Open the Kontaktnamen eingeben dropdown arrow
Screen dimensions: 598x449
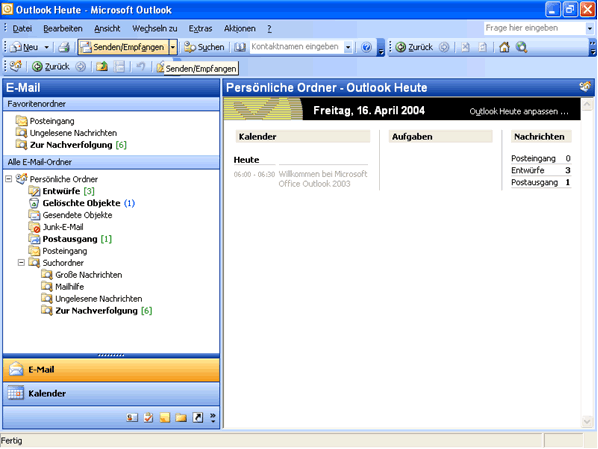coord(348,47)
